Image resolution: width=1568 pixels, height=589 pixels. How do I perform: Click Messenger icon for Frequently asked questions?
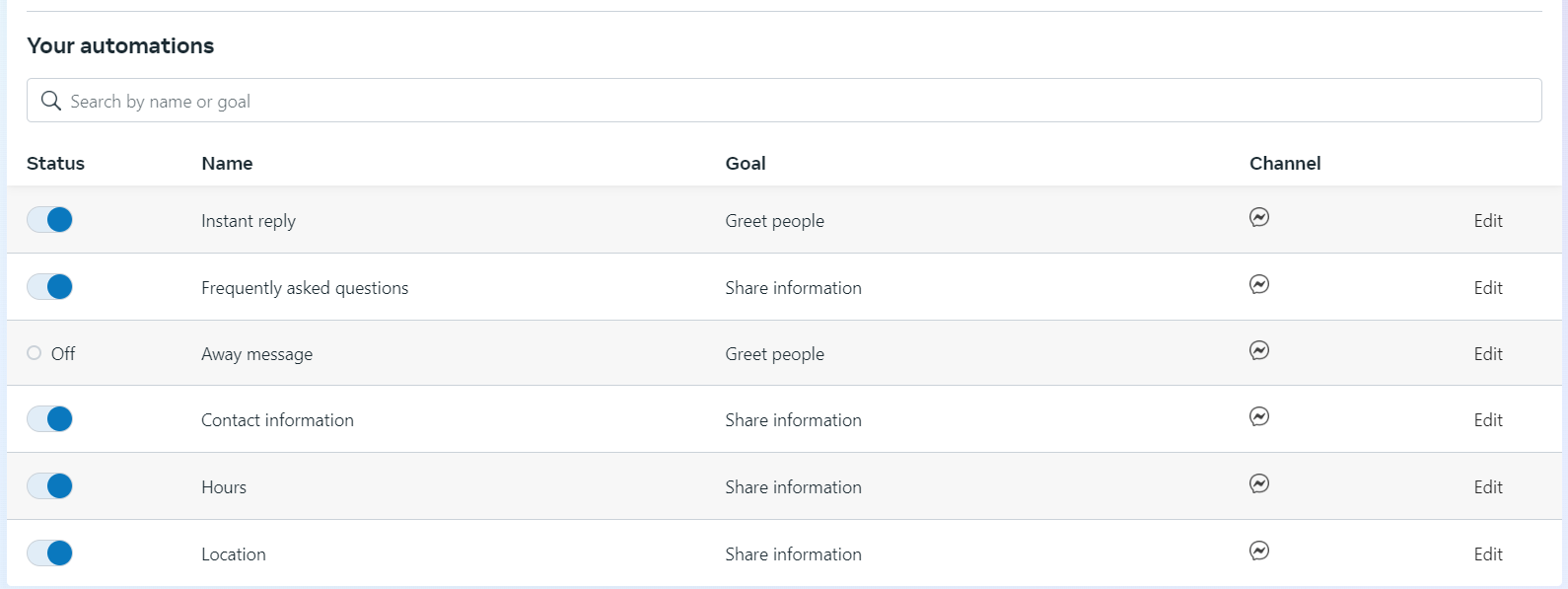tap(1259, 285)
